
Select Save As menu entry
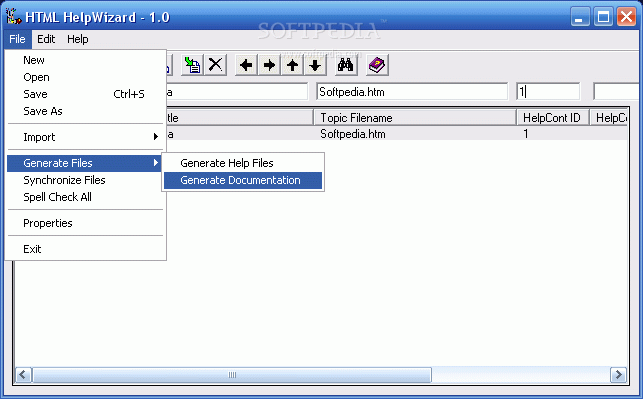(85, 111)
